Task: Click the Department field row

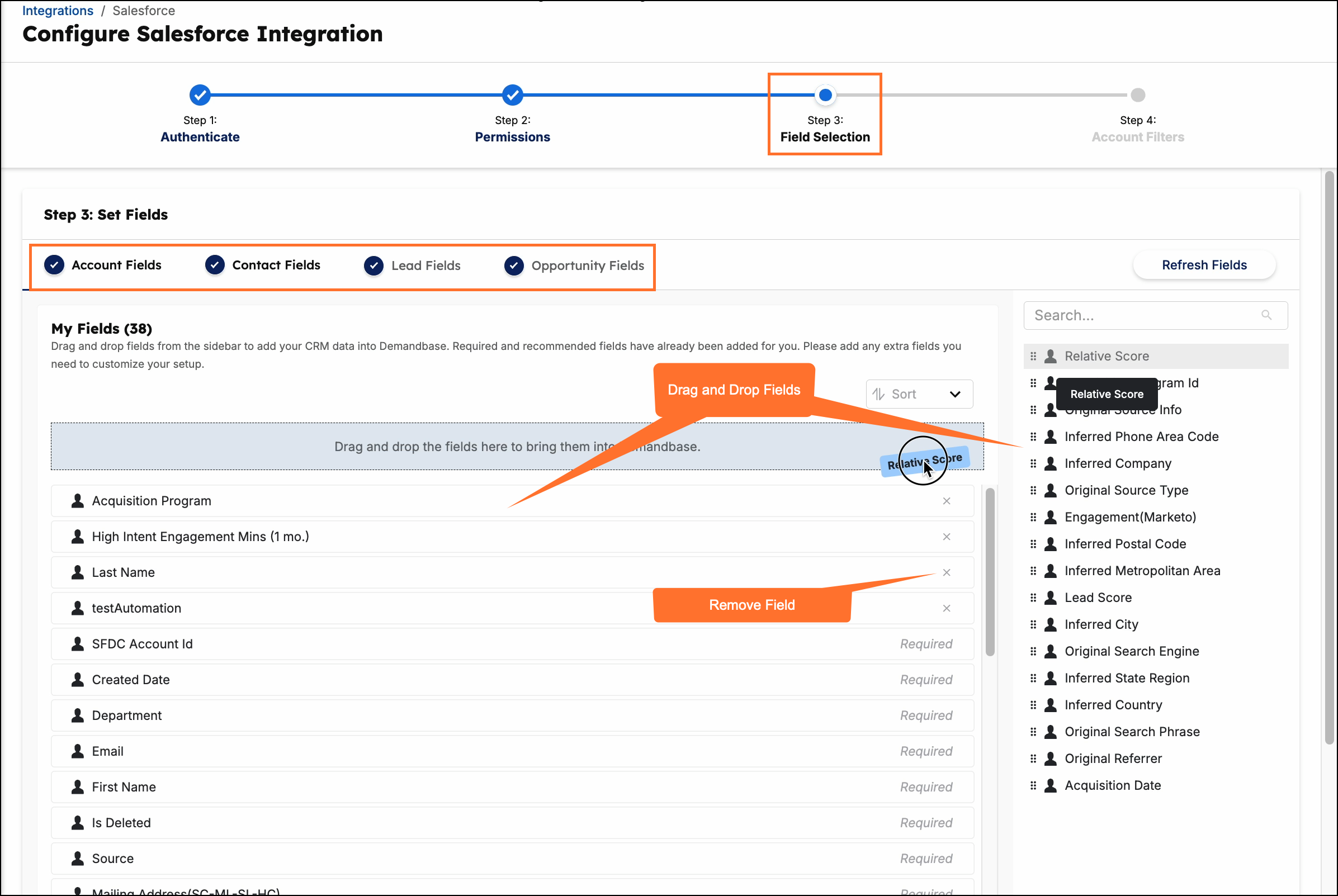Action: tap(512, 715)
